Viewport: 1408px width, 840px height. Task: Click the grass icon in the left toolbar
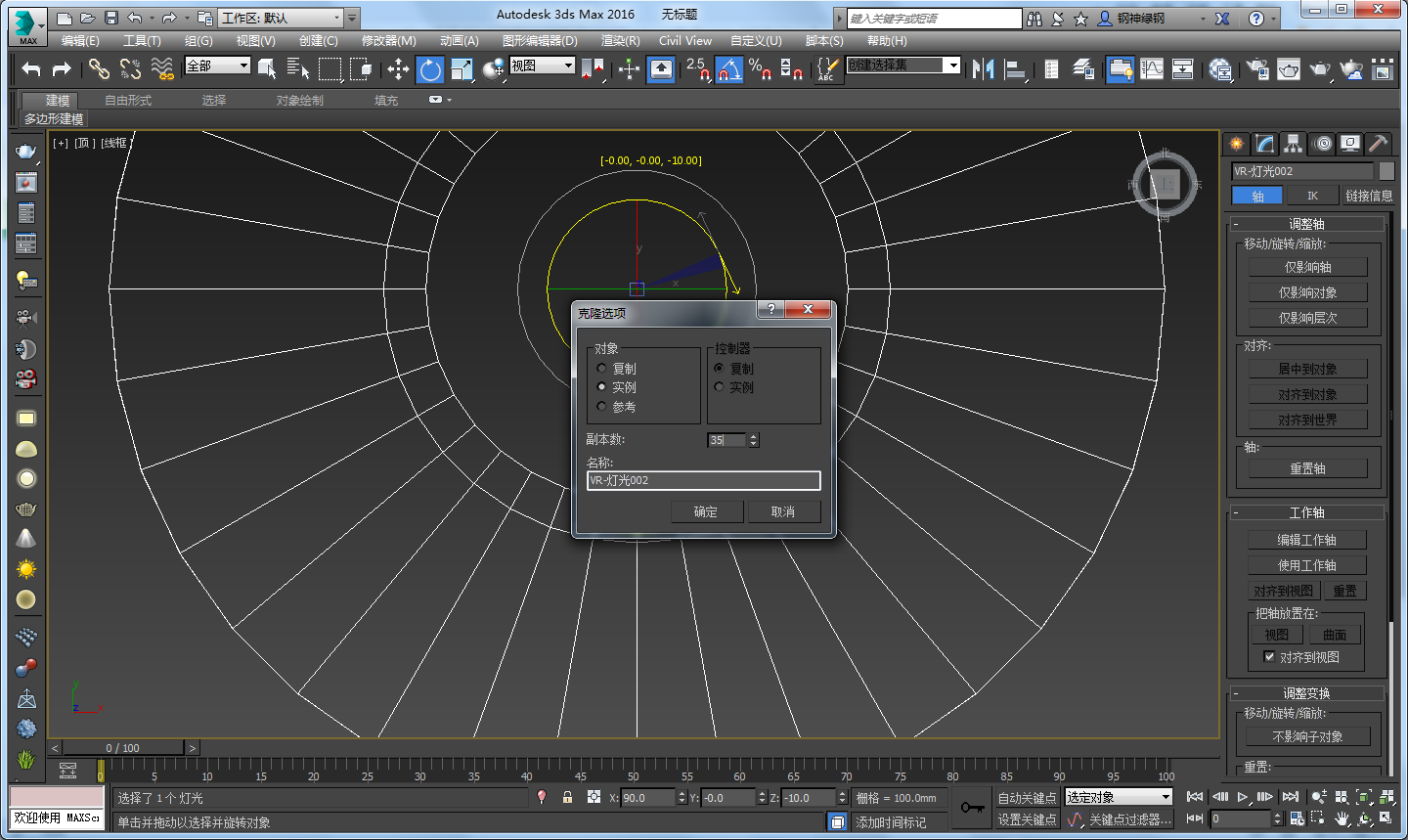click(x=26, y=759)
